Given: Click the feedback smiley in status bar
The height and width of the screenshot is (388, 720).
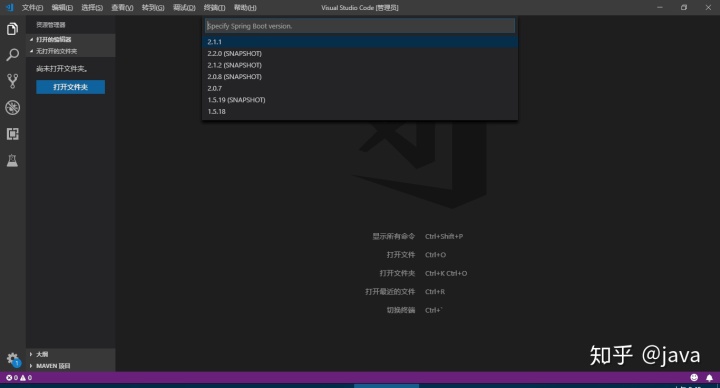Looking at the screenshot, I should click(694, 377).
